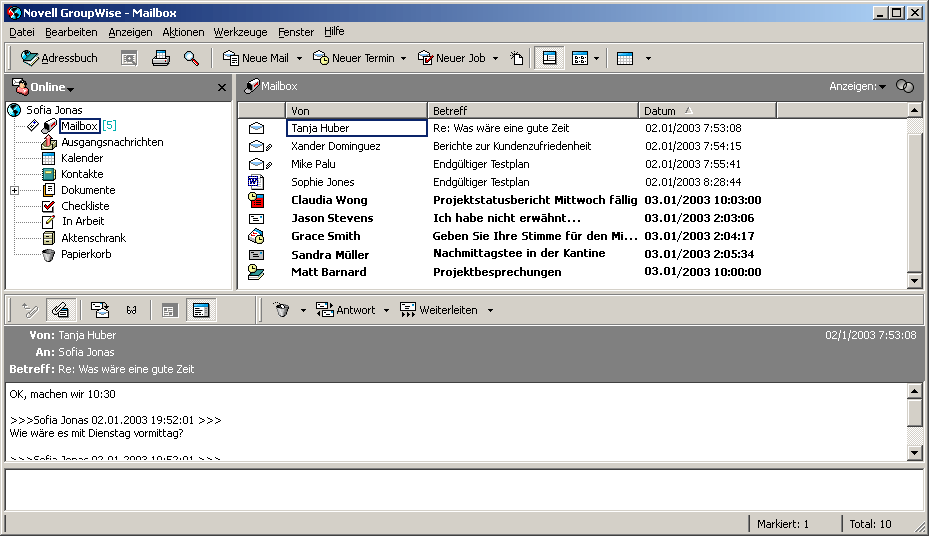Open the Fenster menu
The image size is (929, 536).
pyautogui.click(x=296, y=32)
